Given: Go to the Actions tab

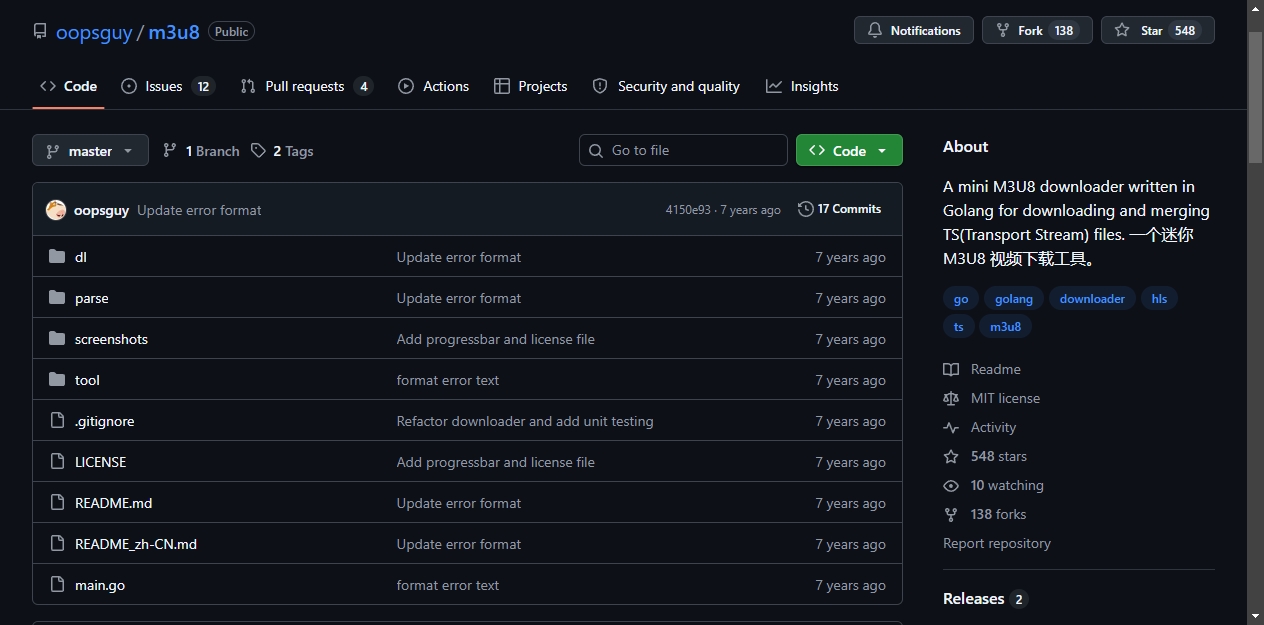Looking at the screenshot, I should [x=433, y=86].
